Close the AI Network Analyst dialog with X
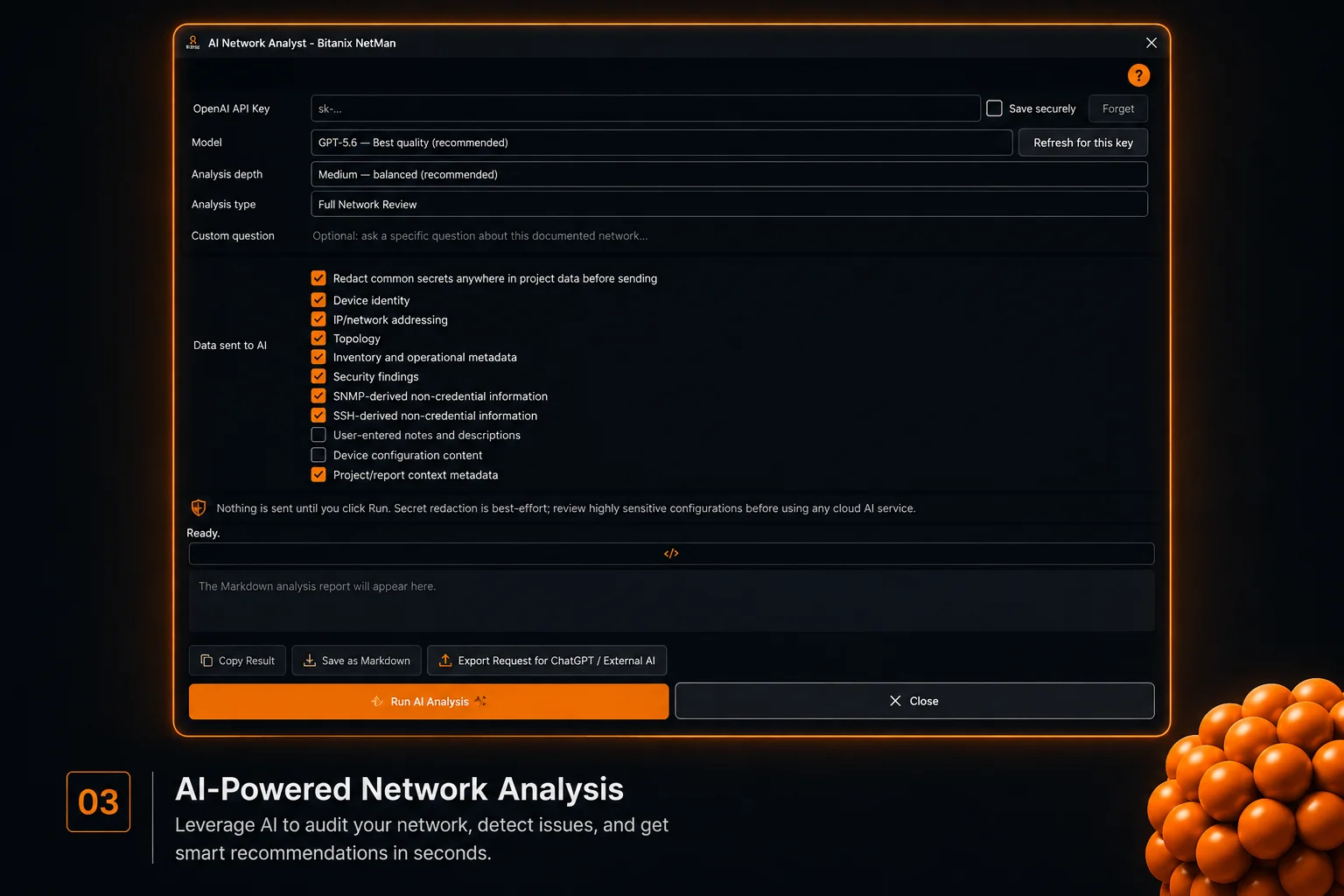Screen dimensions: 1344x896 tap(1151, 43)
